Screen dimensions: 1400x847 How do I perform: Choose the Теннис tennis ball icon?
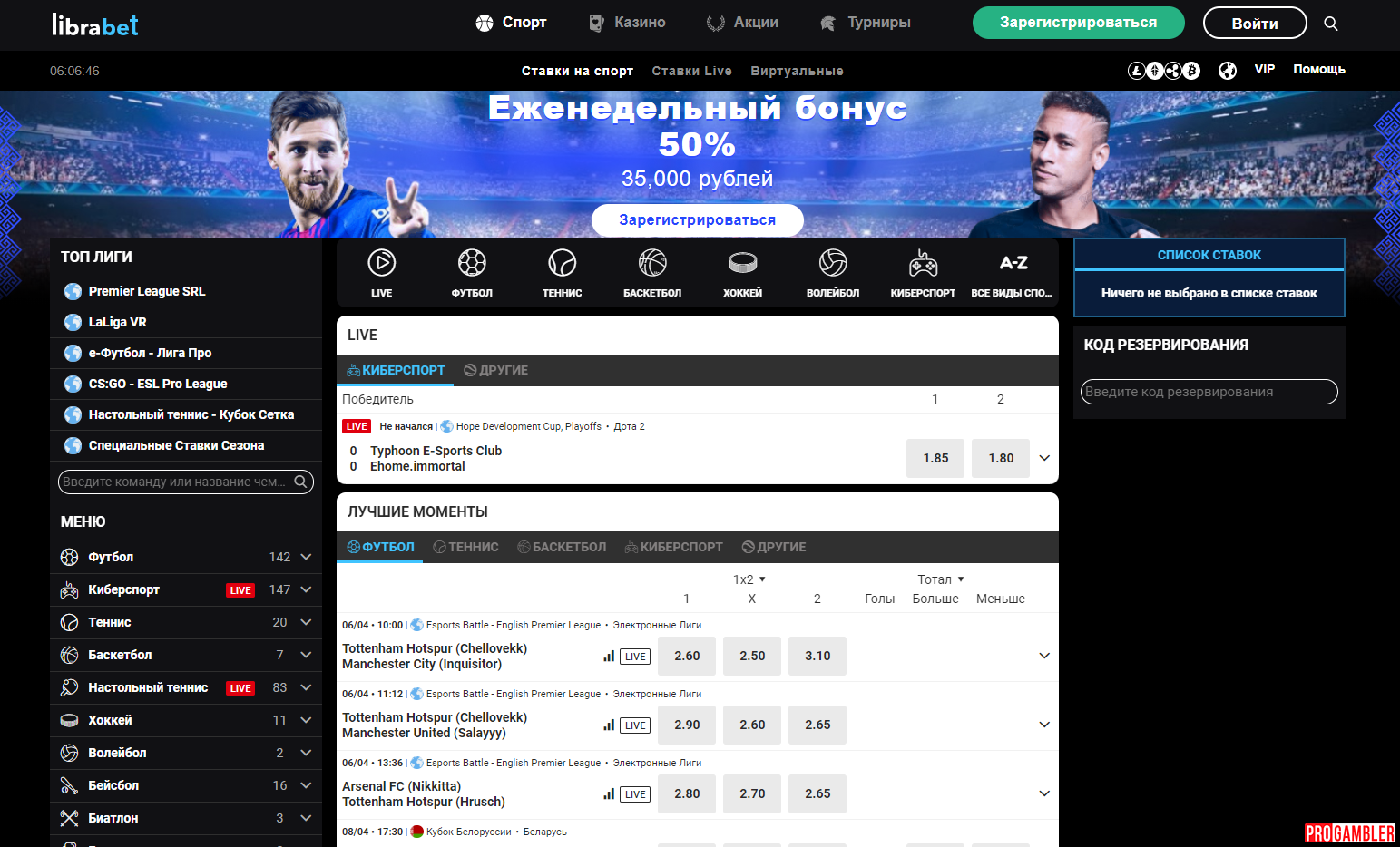tap(562, 263)
